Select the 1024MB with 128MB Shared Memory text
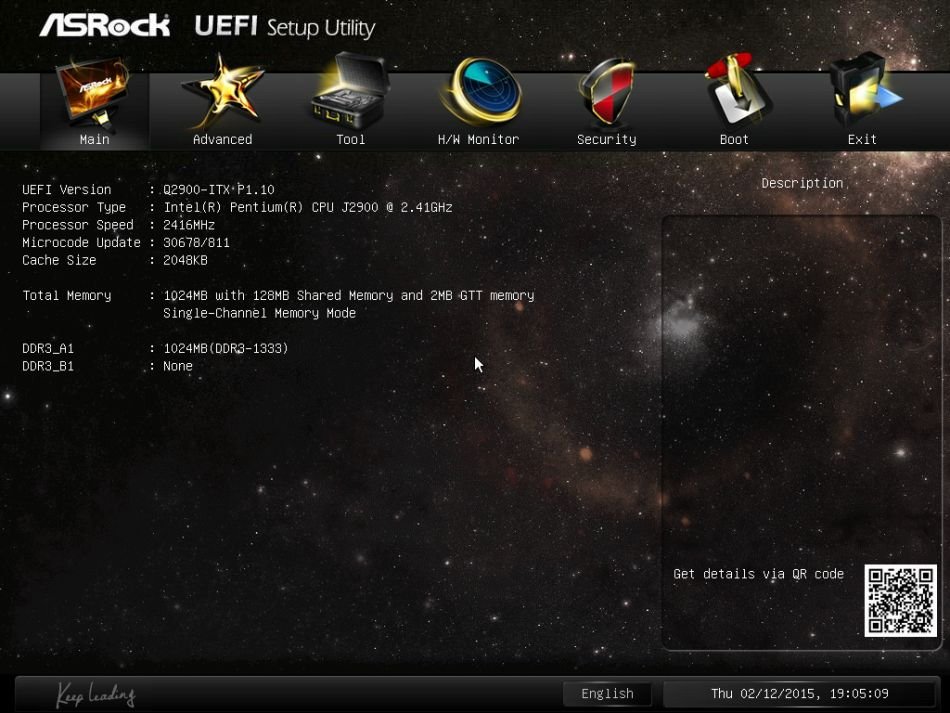This screenshot has width=950, height=713. [348, 296]
